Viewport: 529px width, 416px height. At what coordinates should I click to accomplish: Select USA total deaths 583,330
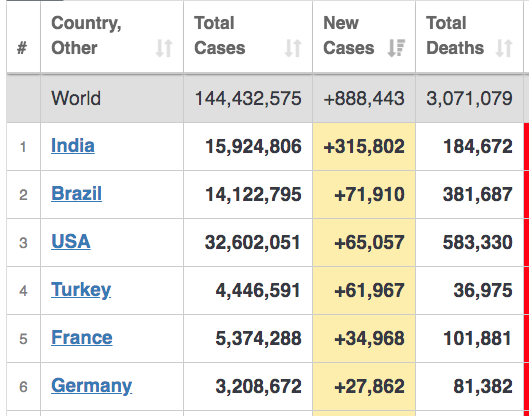pos(478,242)
